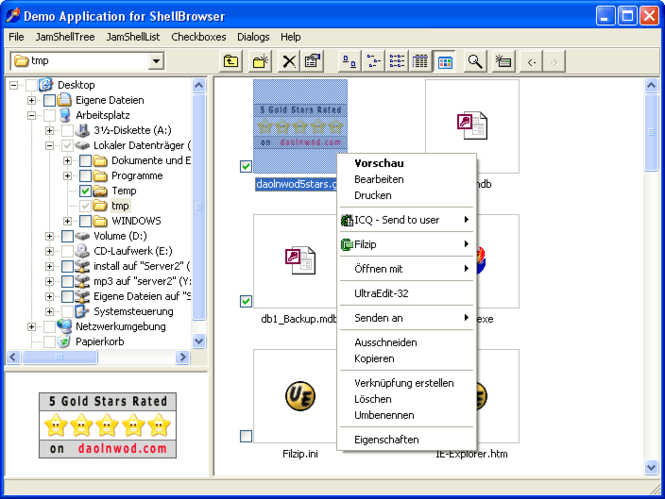This screenshot has height=499, width=665.
Task: Uncheck the Temp folder checkbox
Action: 85,191
